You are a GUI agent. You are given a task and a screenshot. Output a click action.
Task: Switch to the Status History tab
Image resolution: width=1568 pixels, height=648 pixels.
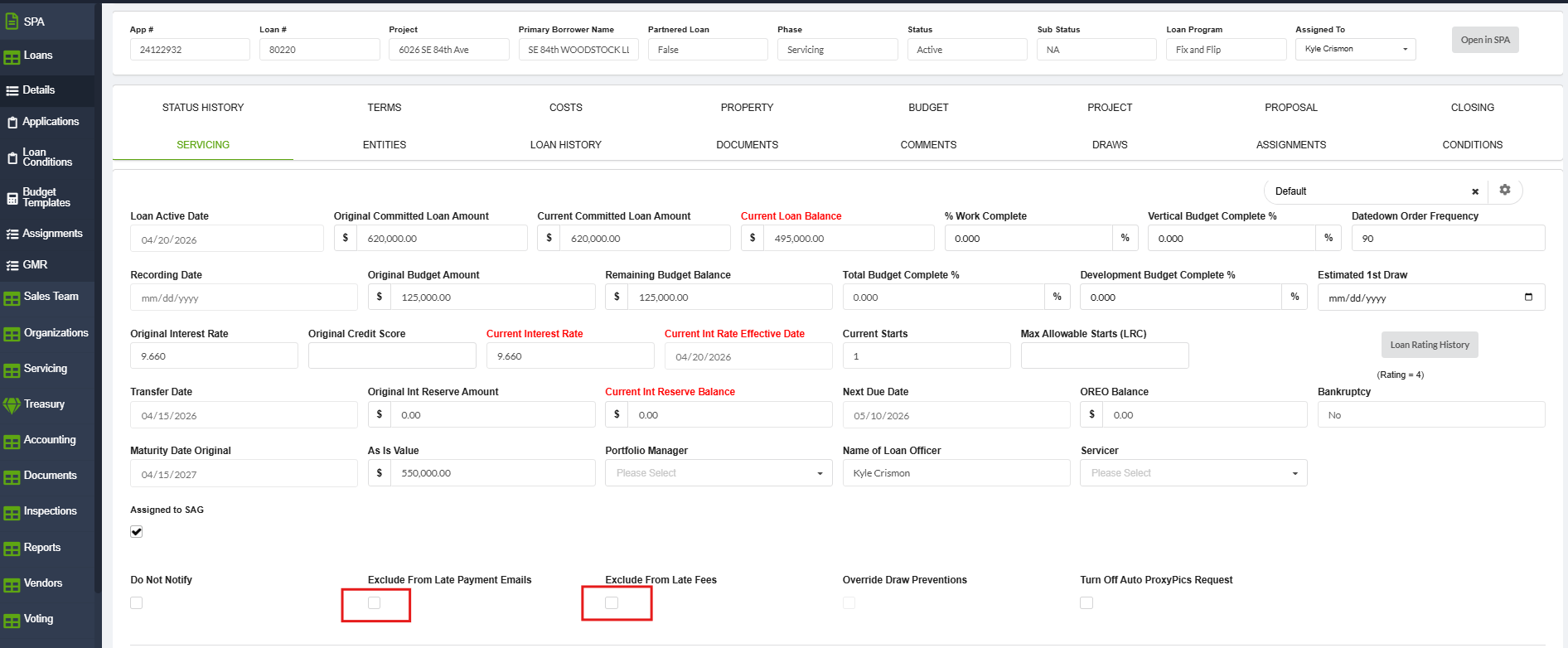(203, 108)
